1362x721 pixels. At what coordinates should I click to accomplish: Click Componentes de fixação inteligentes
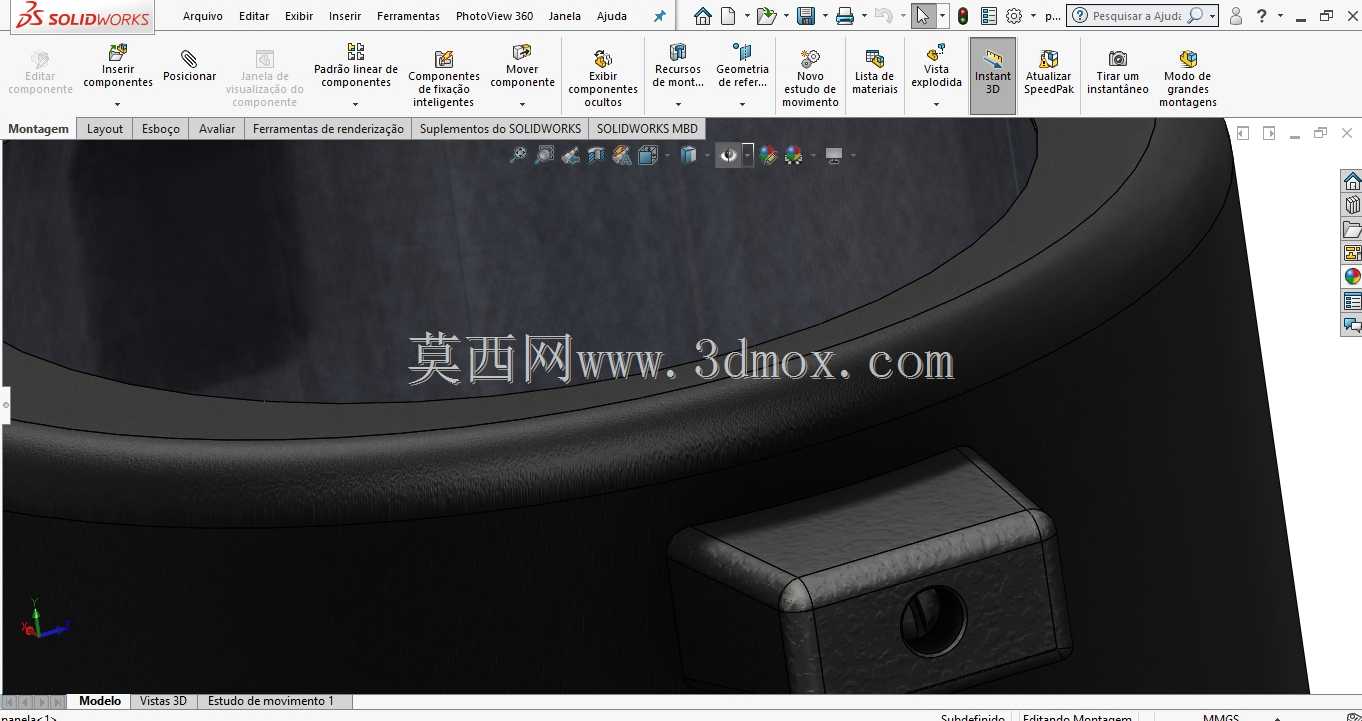tap(444, 79)
